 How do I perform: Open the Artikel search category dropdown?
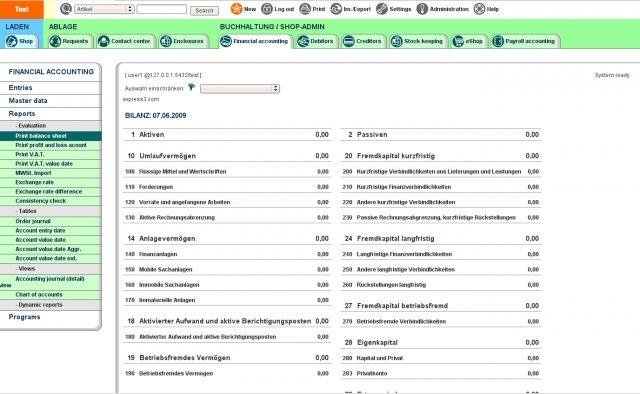click(x=104, y=9)
